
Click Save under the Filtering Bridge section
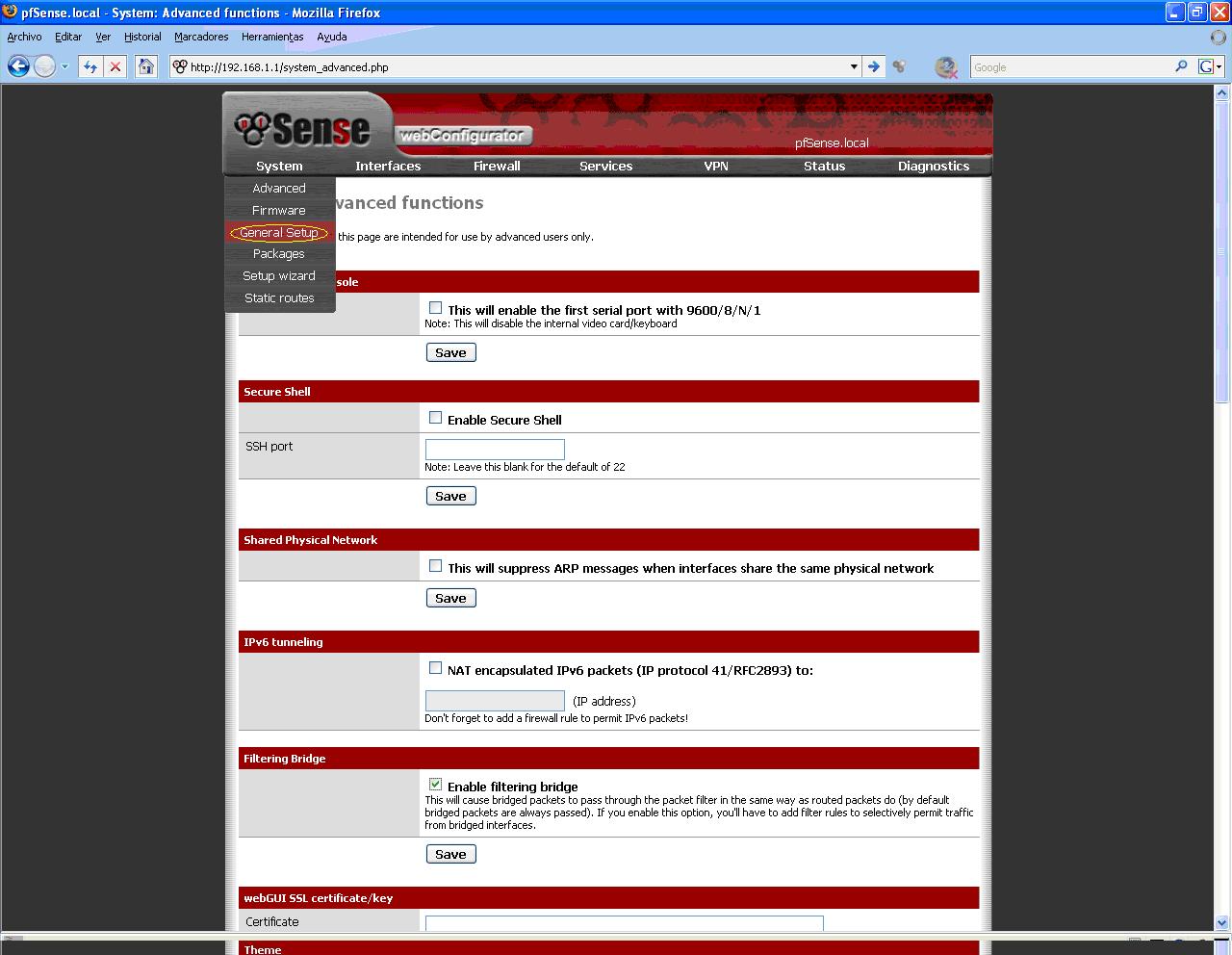coord(450,854)
